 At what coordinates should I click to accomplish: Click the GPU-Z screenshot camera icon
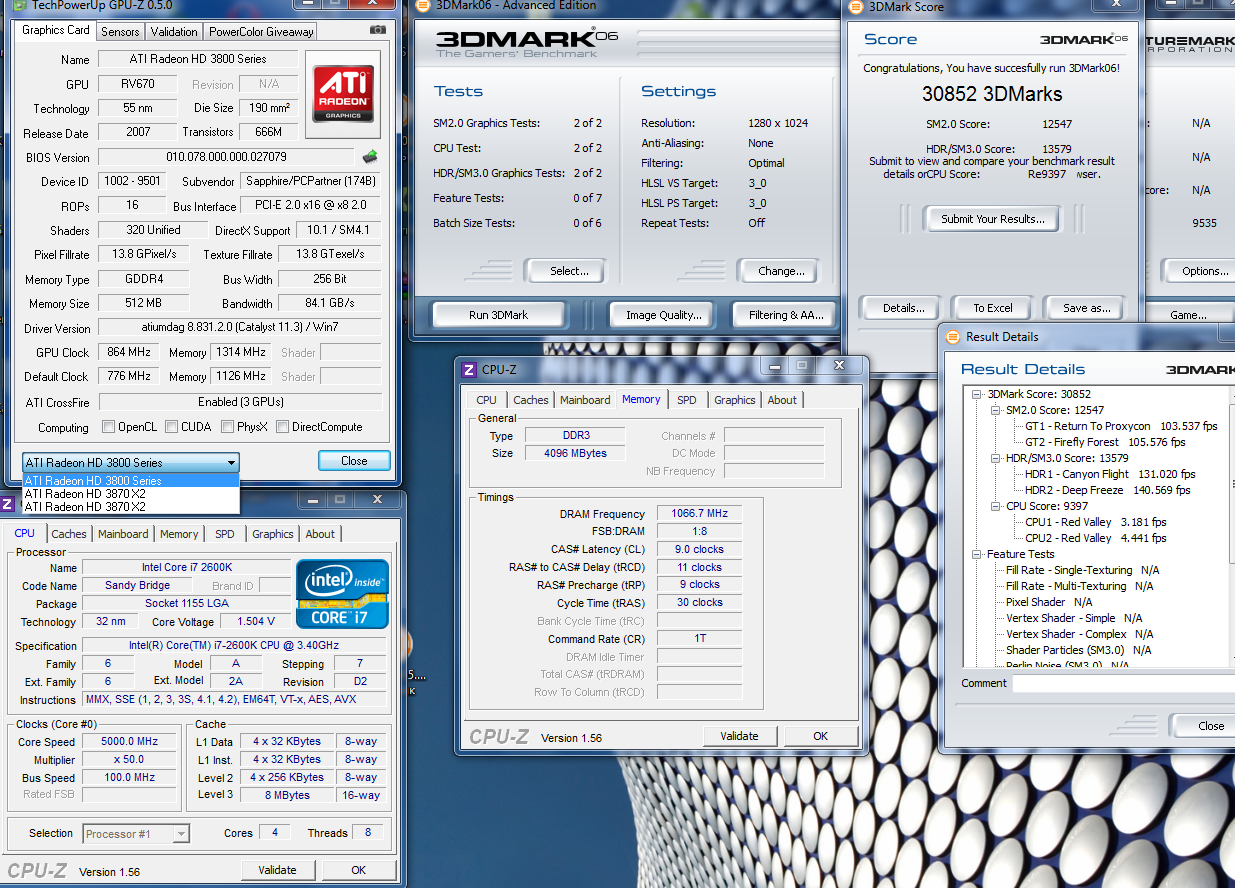[377, 31]
